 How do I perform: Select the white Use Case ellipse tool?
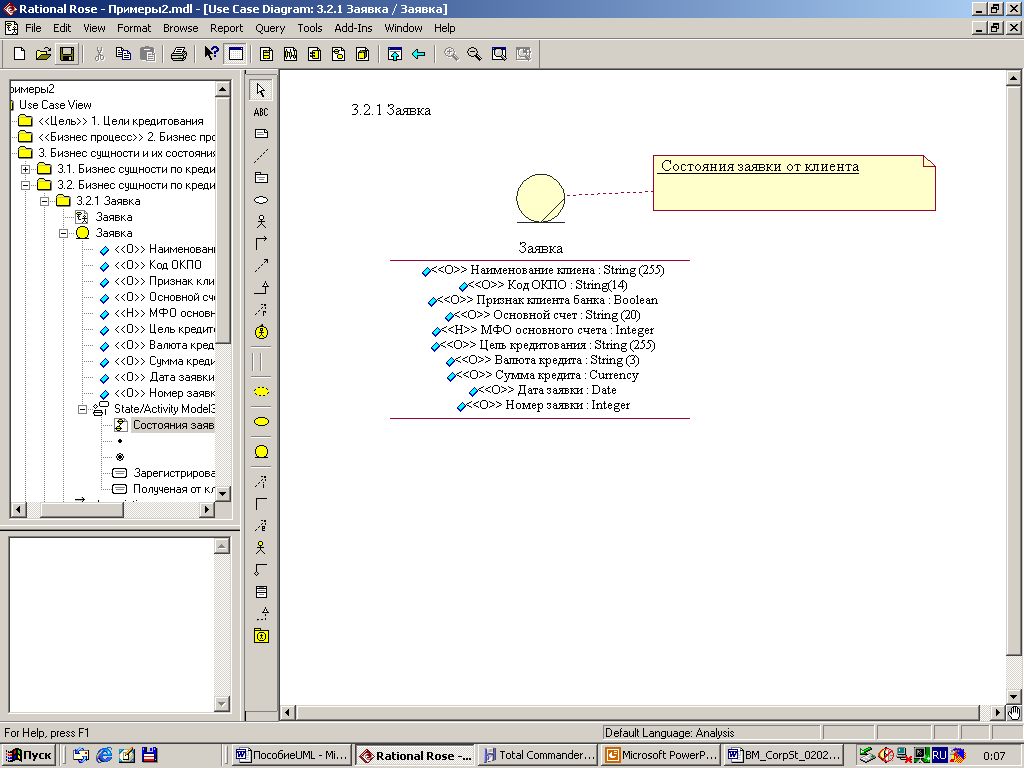[x=261, y=200]
